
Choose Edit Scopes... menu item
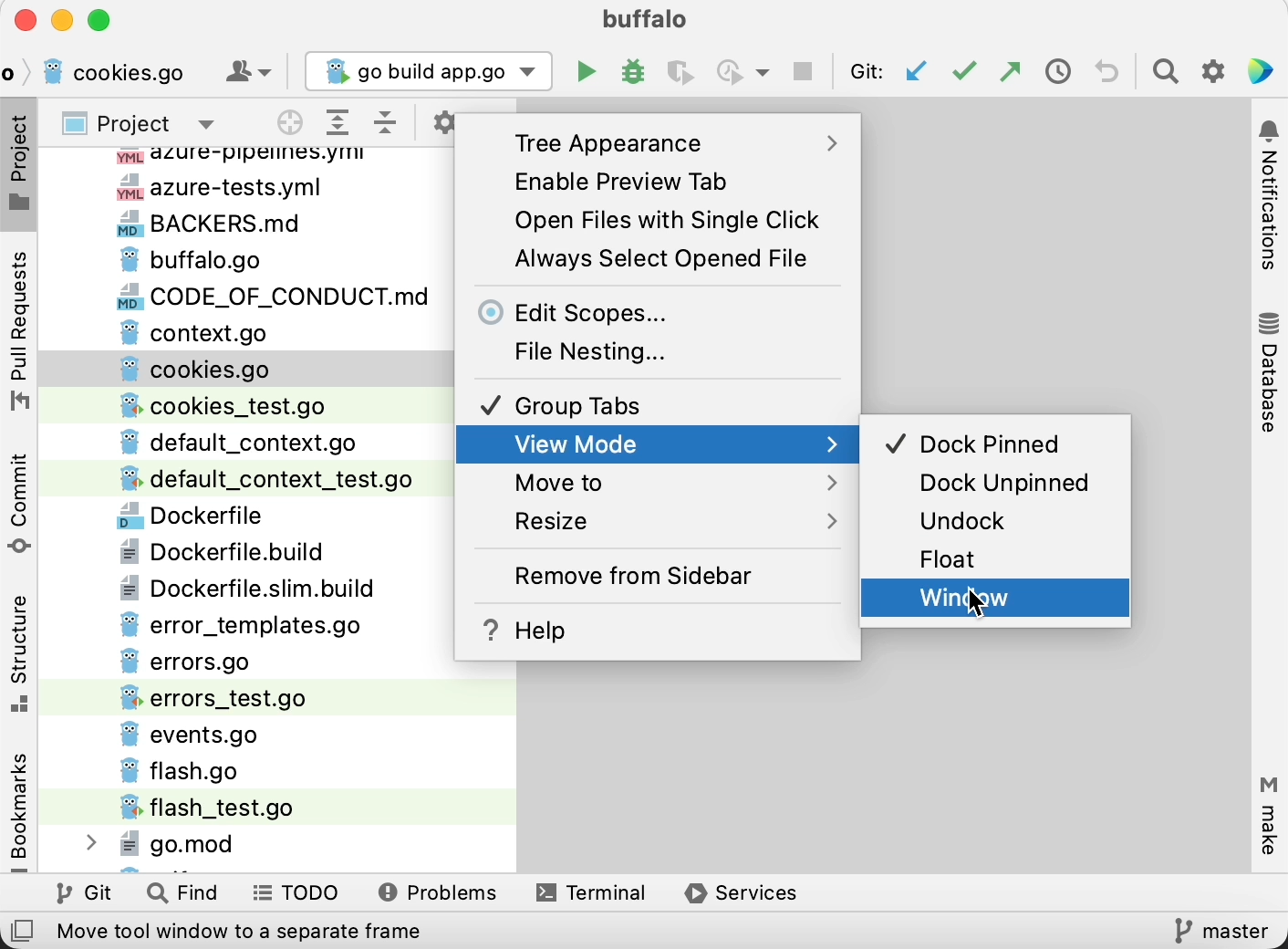point(659,314)
